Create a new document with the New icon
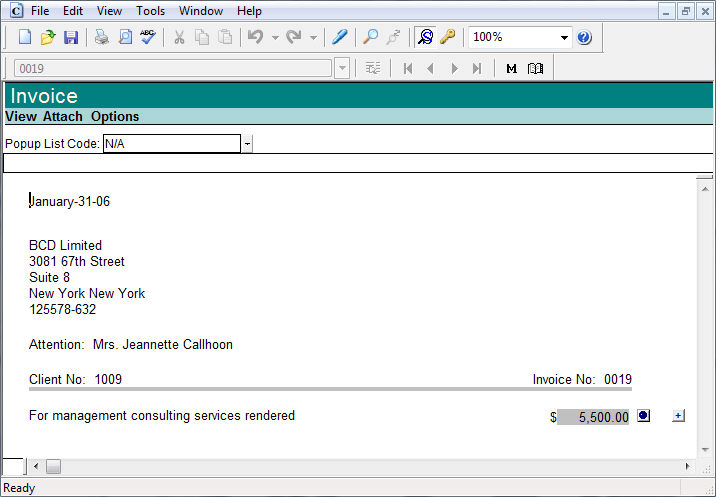Image resolution: width=716 pixels, height=497 pixels. (25, 37)
